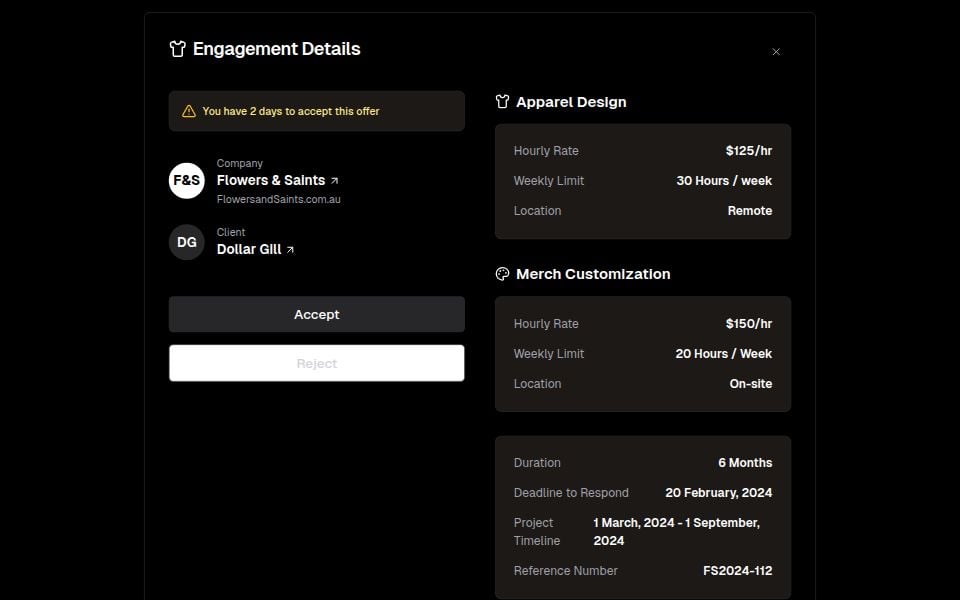Open the arrow icon next to Flowers & Saints

334,181
